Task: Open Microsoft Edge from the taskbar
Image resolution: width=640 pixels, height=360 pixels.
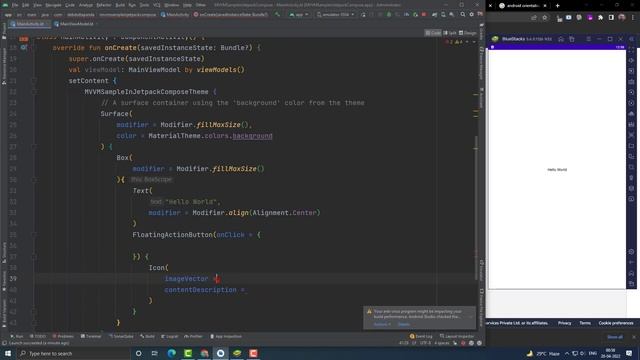Action: pos(171,353)
